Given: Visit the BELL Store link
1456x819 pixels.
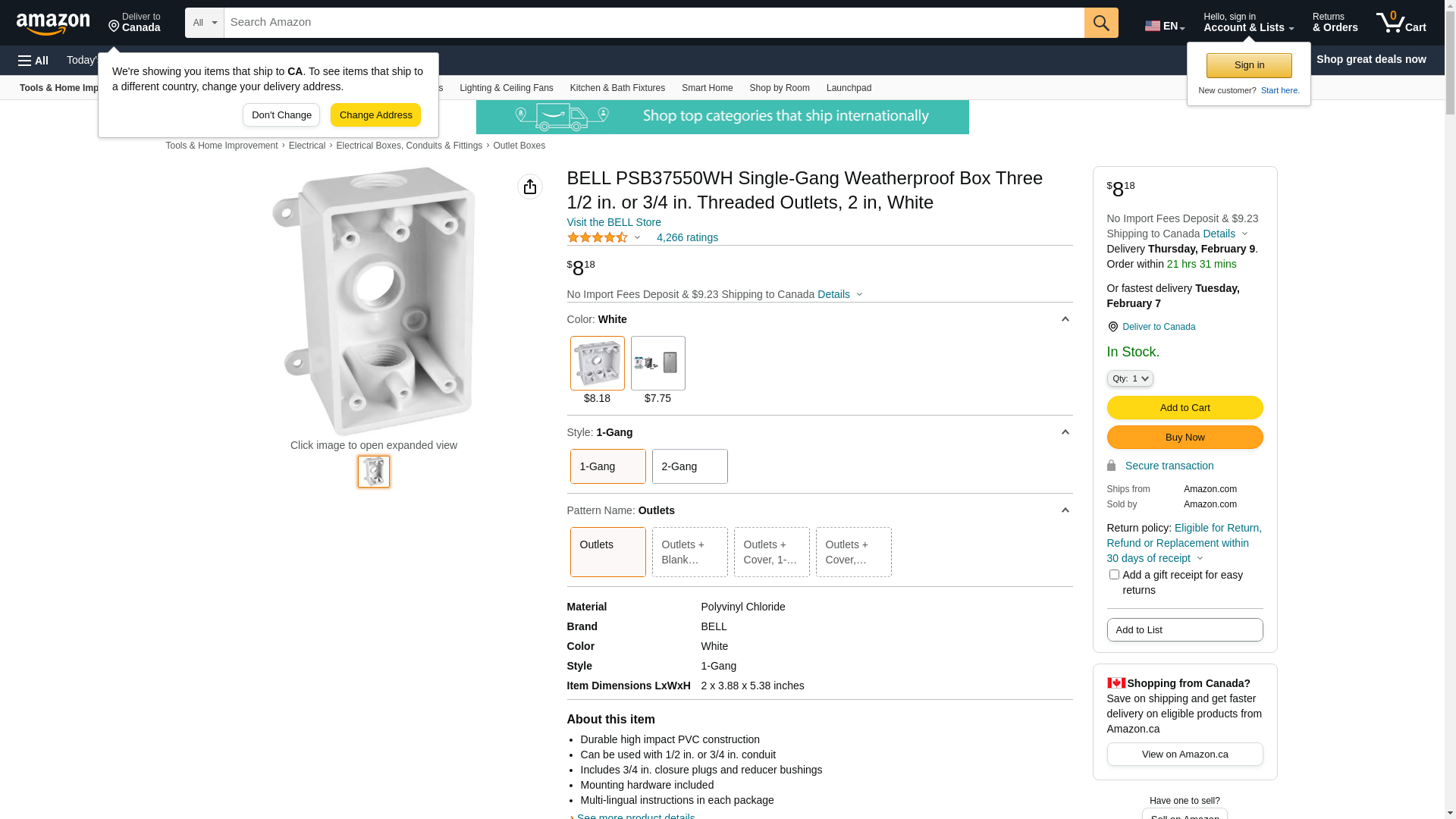Looking at the screenshot, I should tap(613, 222).
